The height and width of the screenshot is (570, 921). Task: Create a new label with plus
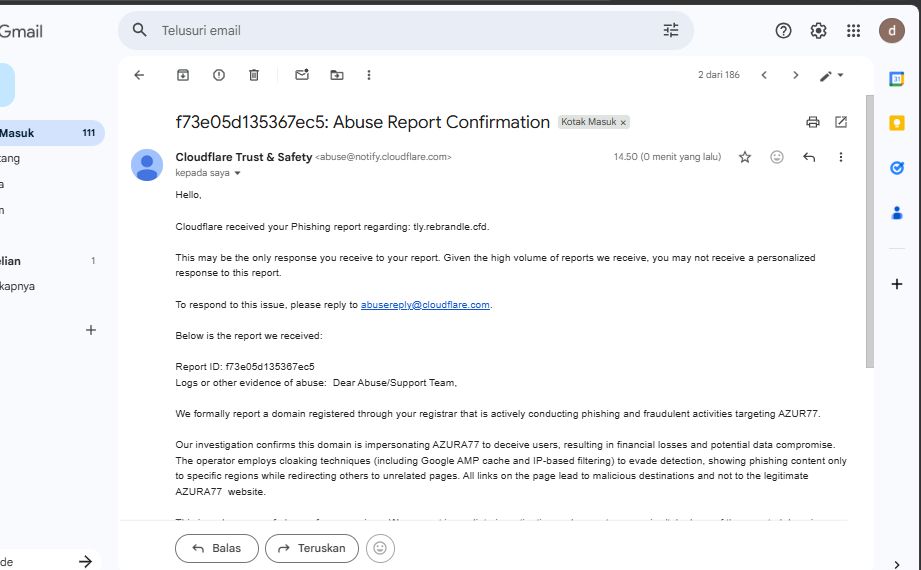tap(90, 330)
